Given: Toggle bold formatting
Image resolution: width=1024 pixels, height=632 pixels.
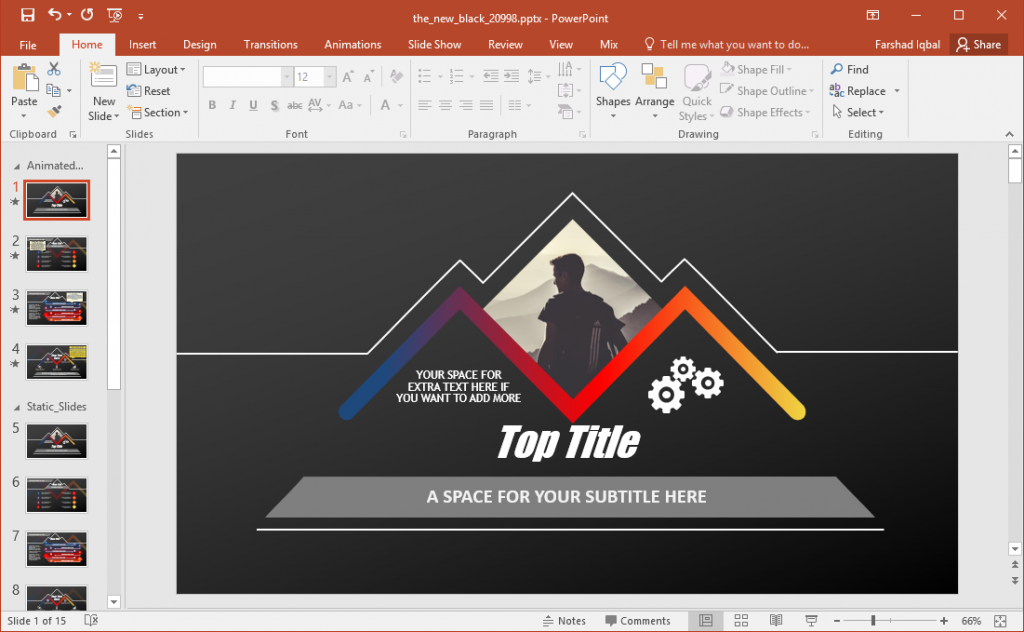Looking at the screenshot, I should coord(211,104).
